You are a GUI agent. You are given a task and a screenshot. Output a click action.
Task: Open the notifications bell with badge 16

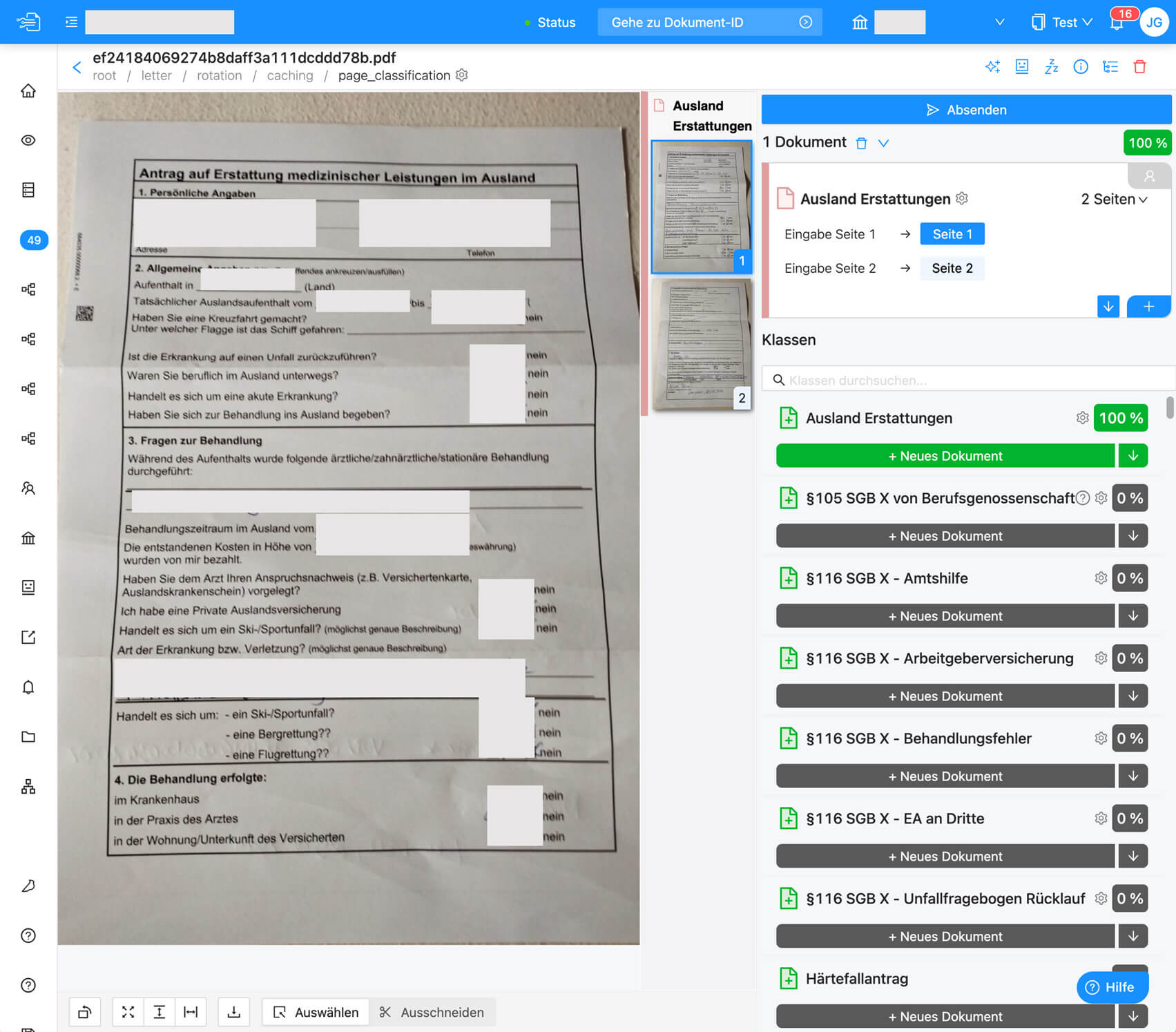[x=1117, y=22]
